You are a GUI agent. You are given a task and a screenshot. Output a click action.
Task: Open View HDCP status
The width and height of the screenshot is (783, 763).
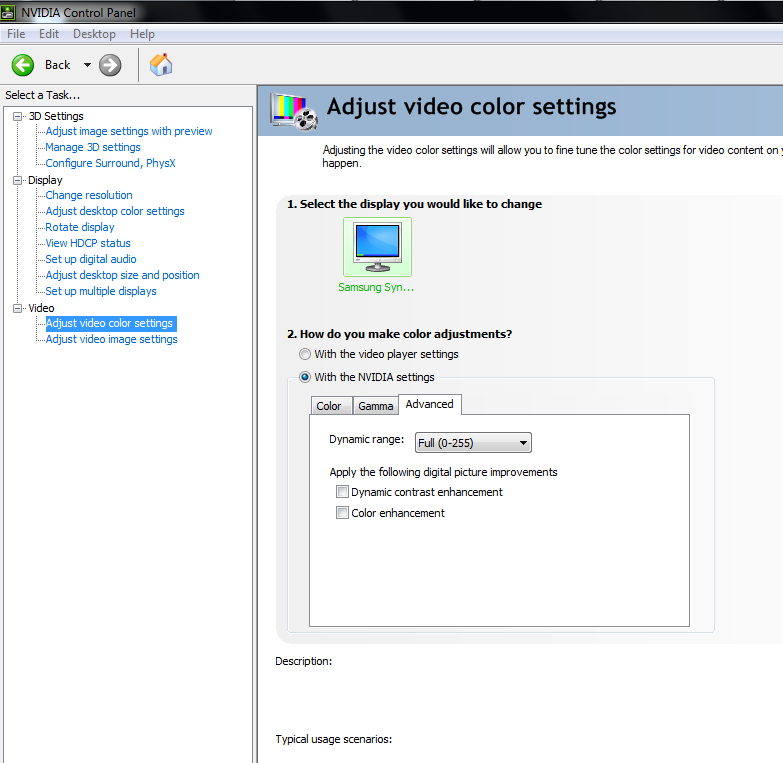click(88, 243)
